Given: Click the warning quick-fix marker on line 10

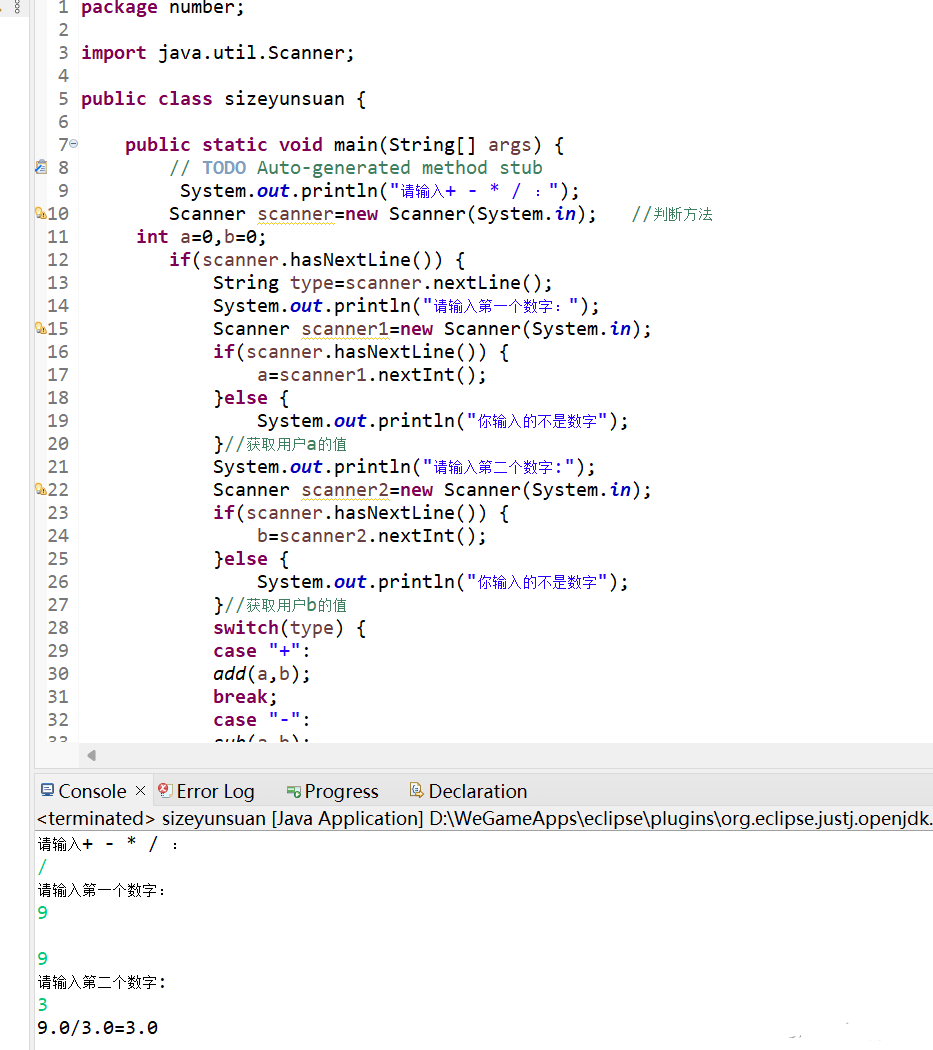Looking at the screenshot, I should [x=40, y=213].
